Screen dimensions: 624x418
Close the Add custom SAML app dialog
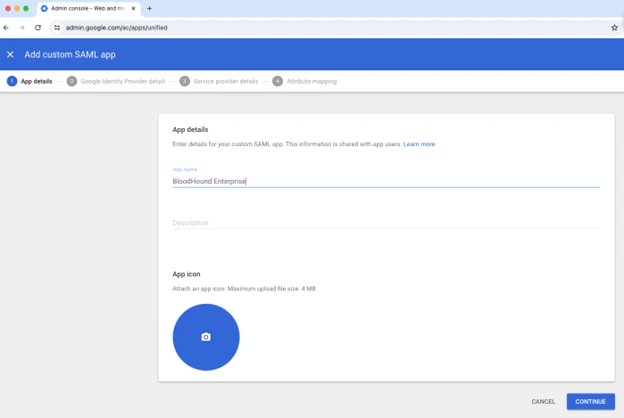point(10,55)
